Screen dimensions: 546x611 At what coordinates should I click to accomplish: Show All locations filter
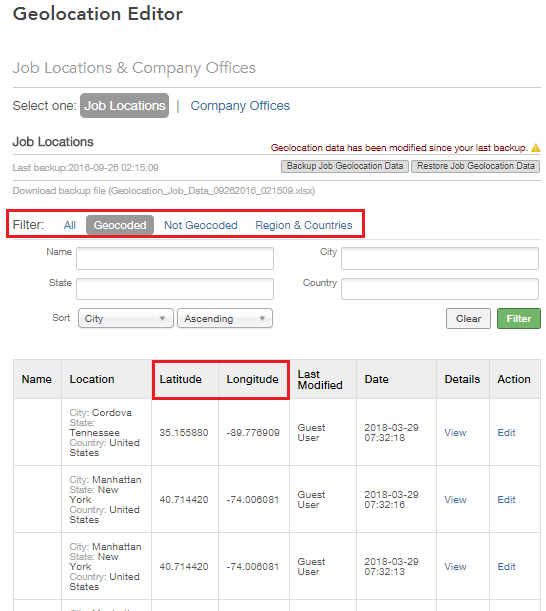70,225
